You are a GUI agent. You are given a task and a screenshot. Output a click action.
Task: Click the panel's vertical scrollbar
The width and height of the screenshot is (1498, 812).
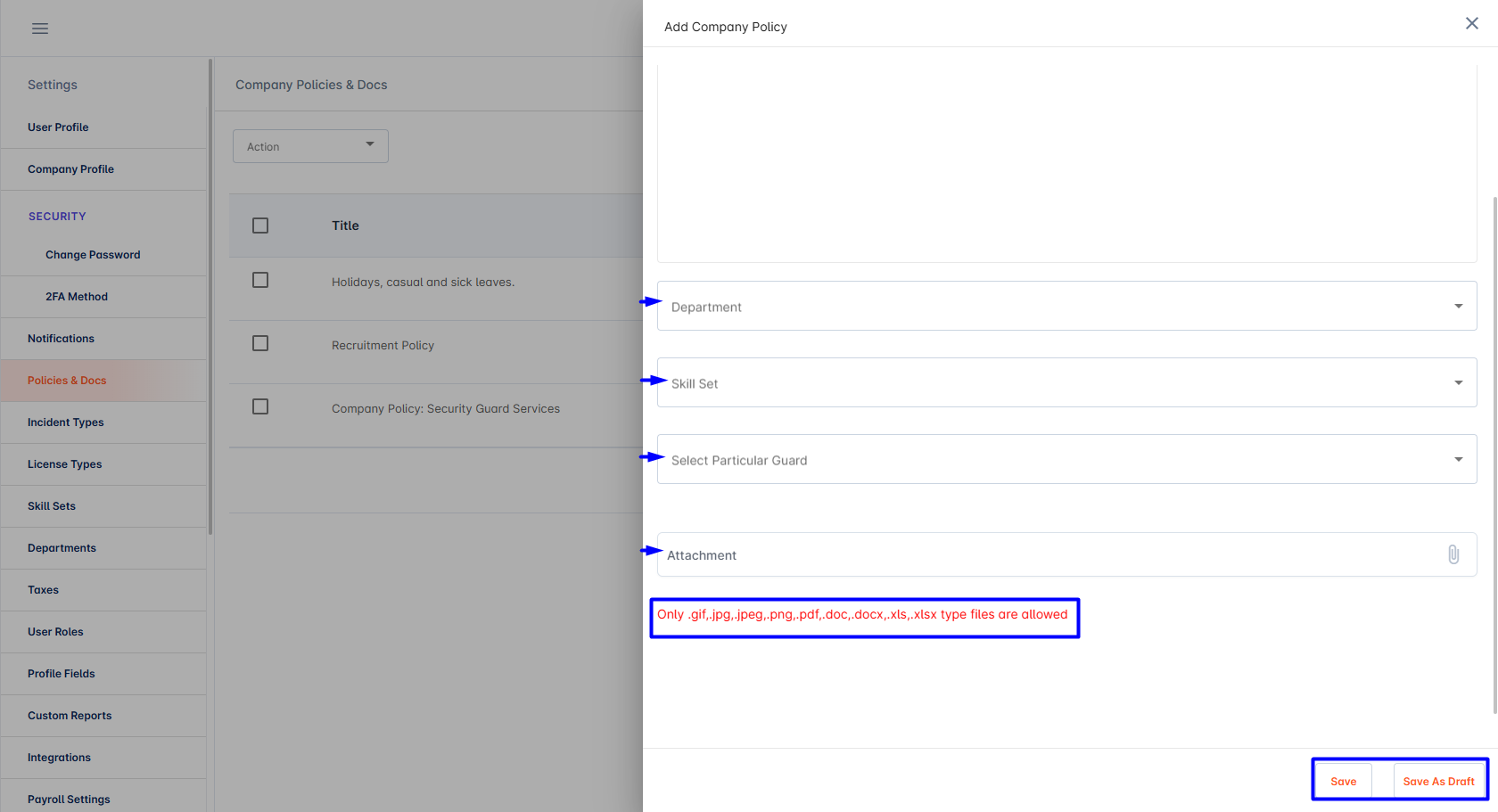point(1494,455)
